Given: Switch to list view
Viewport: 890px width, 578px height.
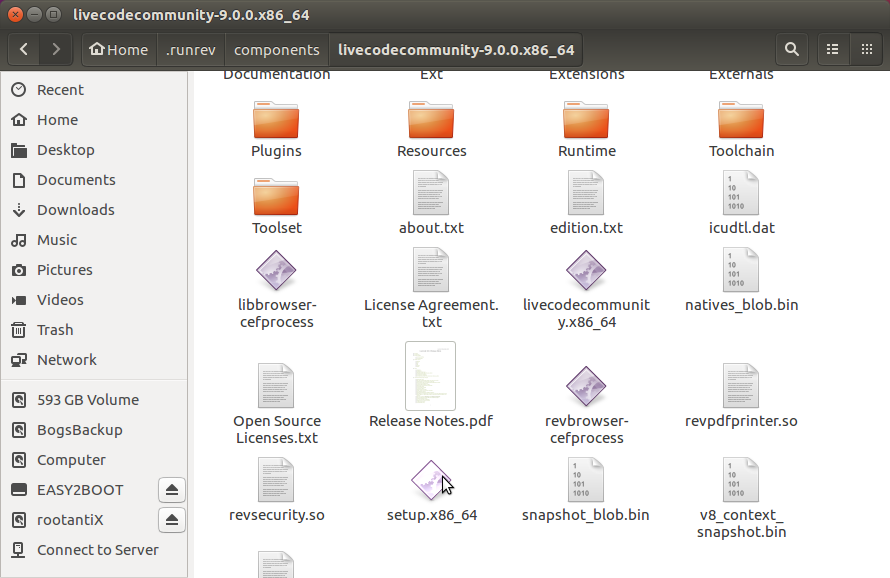Looking at the screenshot, I should (833, 50).
